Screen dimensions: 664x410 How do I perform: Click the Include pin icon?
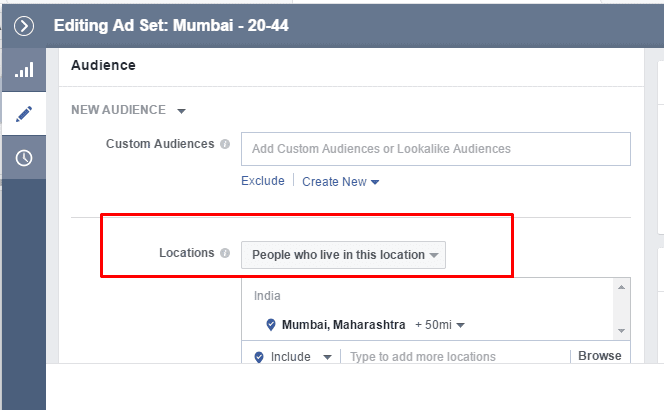tap(259, 357)
